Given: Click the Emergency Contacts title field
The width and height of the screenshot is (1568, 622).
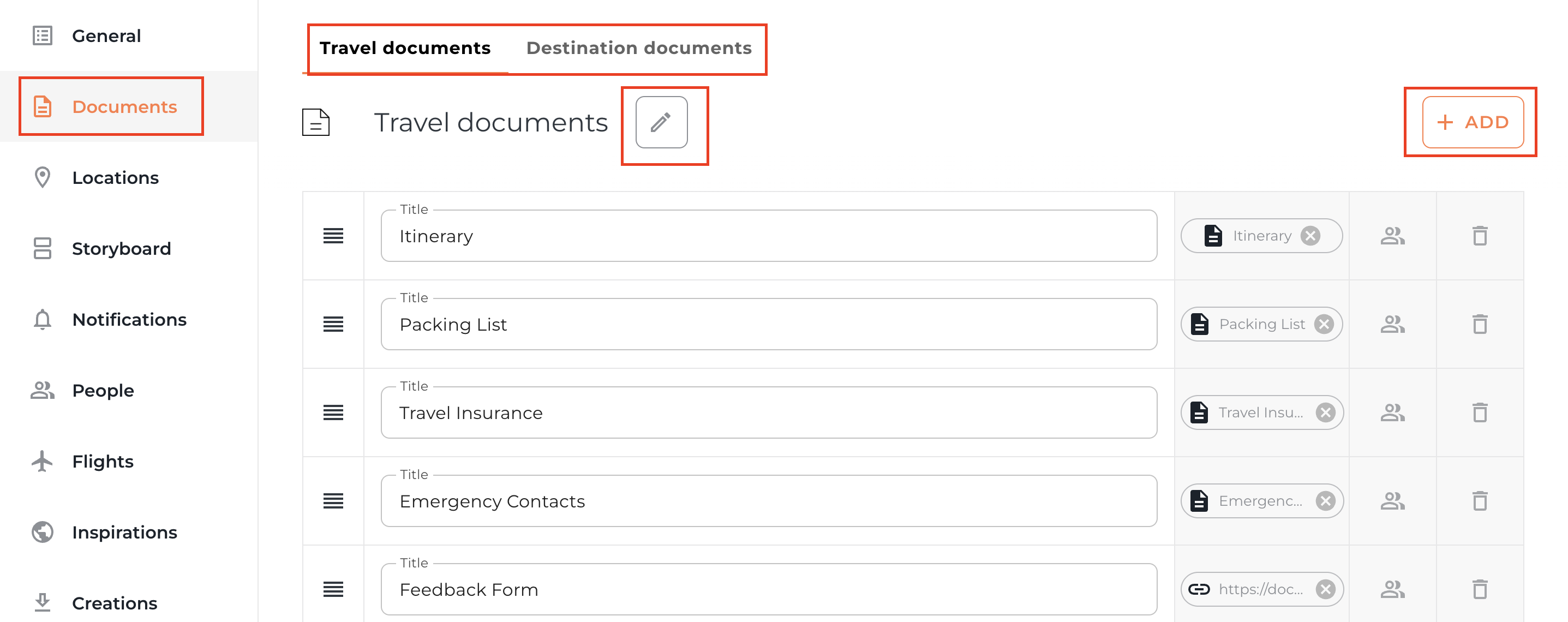Looking at the screenshot, I should click(x=768, y=501).
